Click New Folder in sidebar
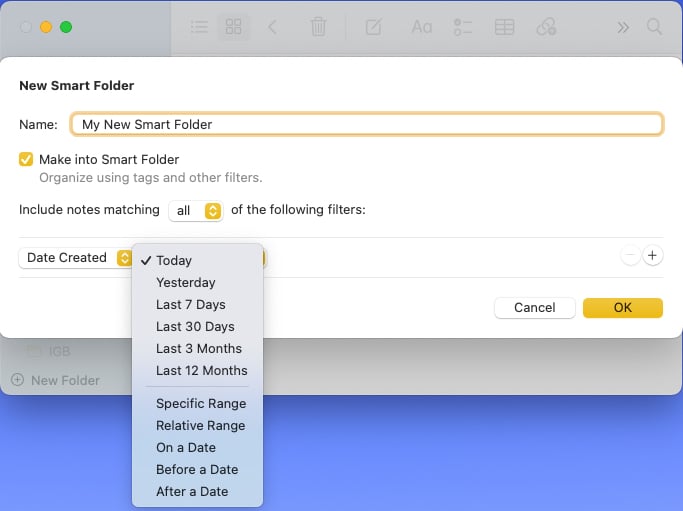 [x=65, y=380]
